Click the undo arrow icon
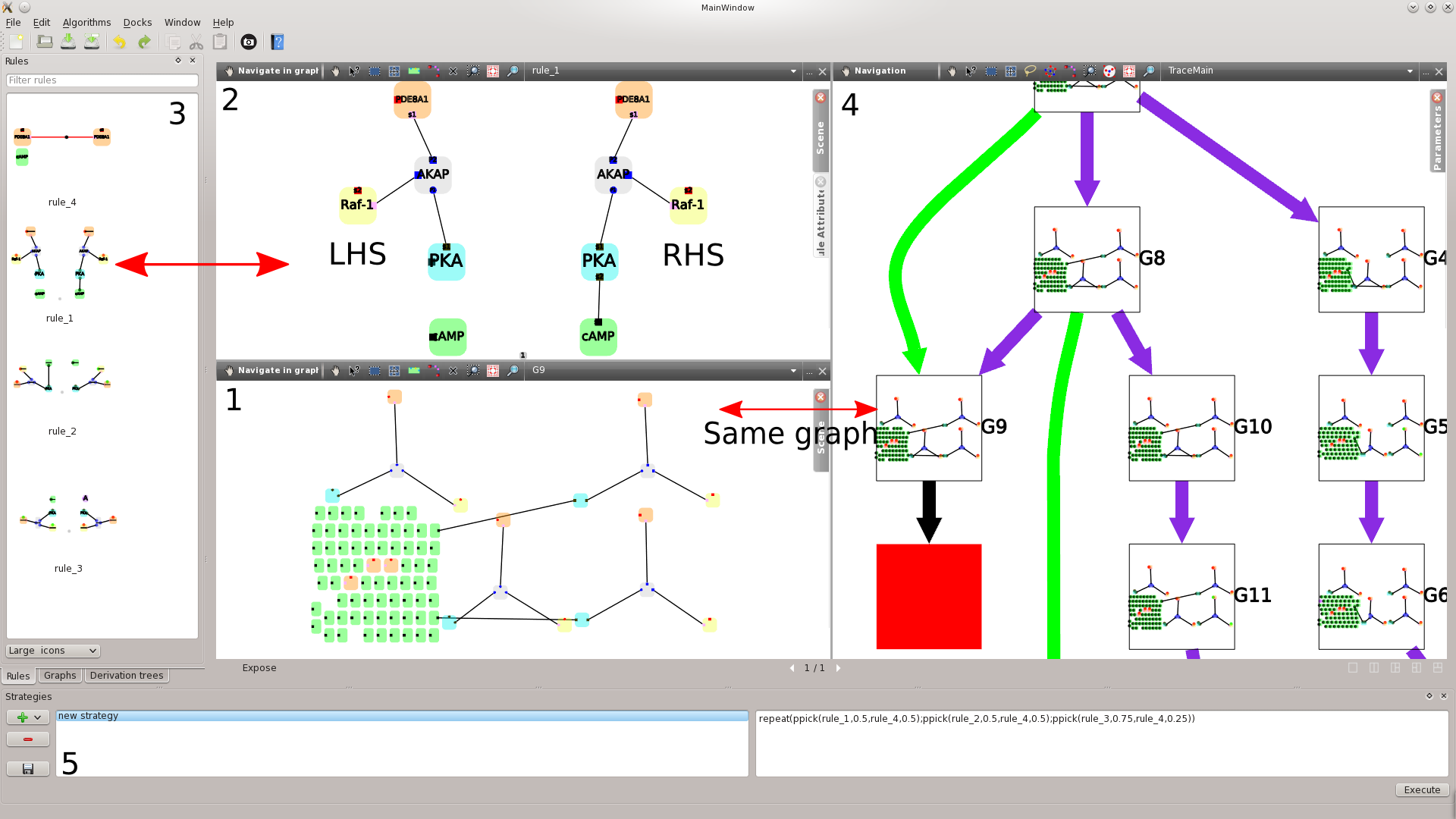 (x=119, y=42)
